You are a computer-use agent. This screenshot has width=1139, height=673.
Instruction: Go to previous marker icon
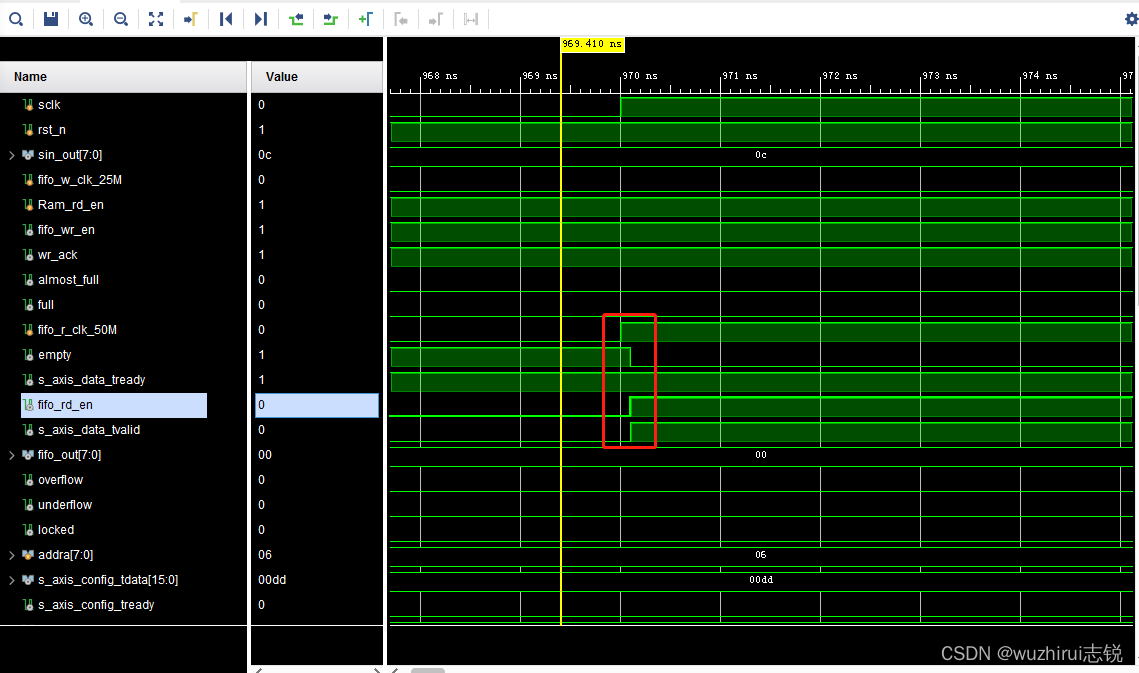[x=400, y=19]
